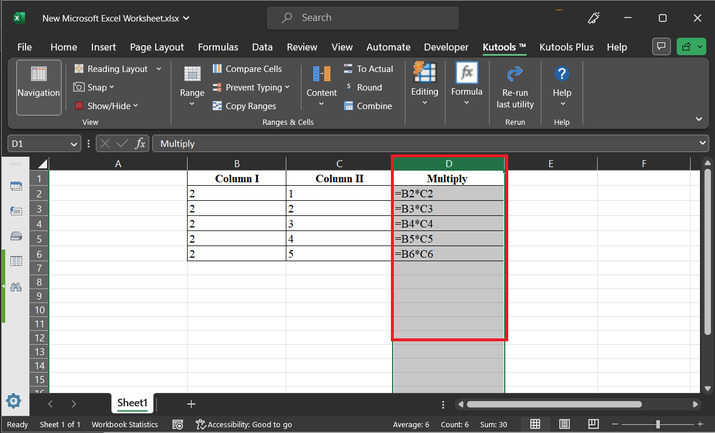715x433 pixels.
Task: Switch to the Kutools Plus tab
Action: point(566,47)
